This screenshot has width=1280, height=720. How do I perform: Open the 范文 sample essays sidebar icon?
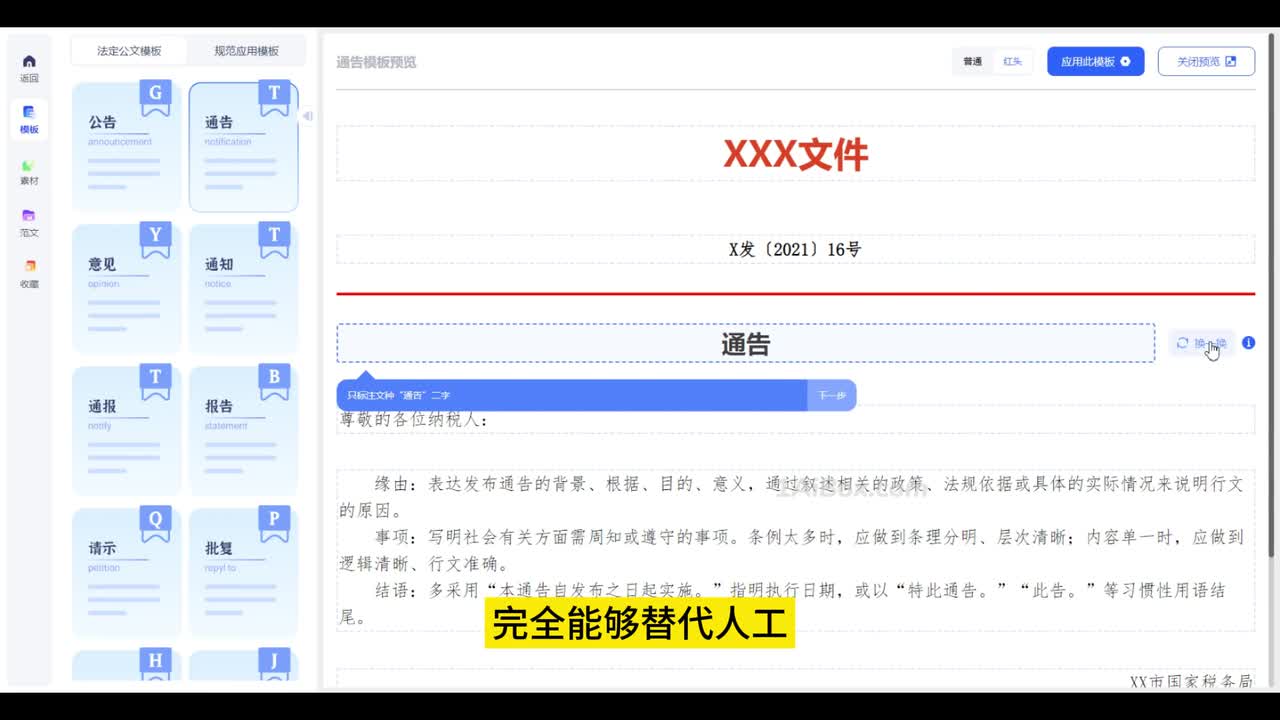(x=29, y=223)
